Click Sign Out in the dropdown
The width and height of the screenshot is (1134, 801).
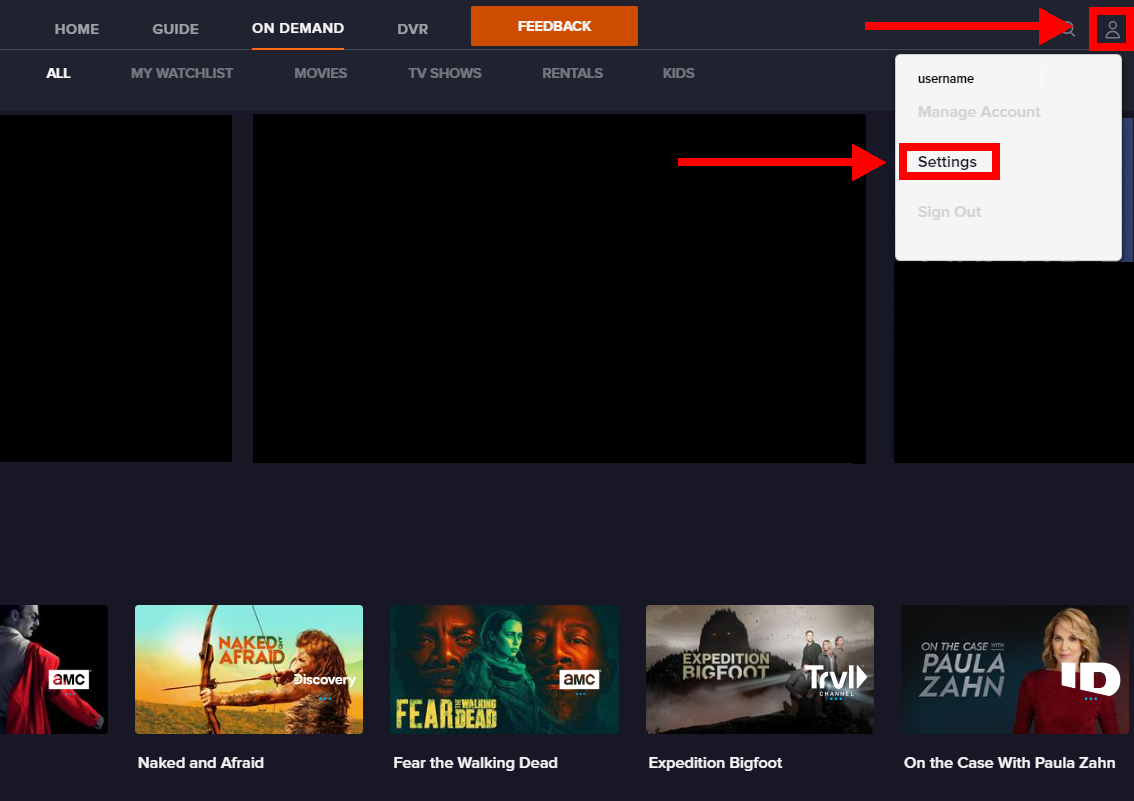[948, 211]
